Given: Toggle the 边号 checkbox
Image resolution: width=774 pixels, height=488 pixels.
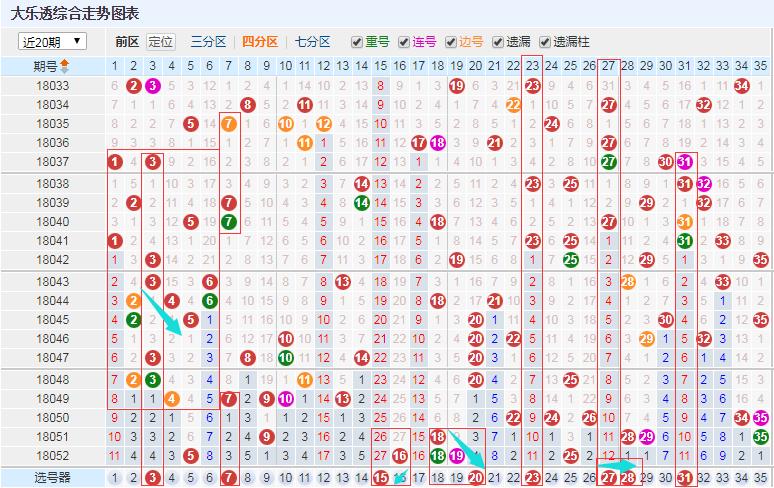Looking at the screenshot, I should [450, 42].
